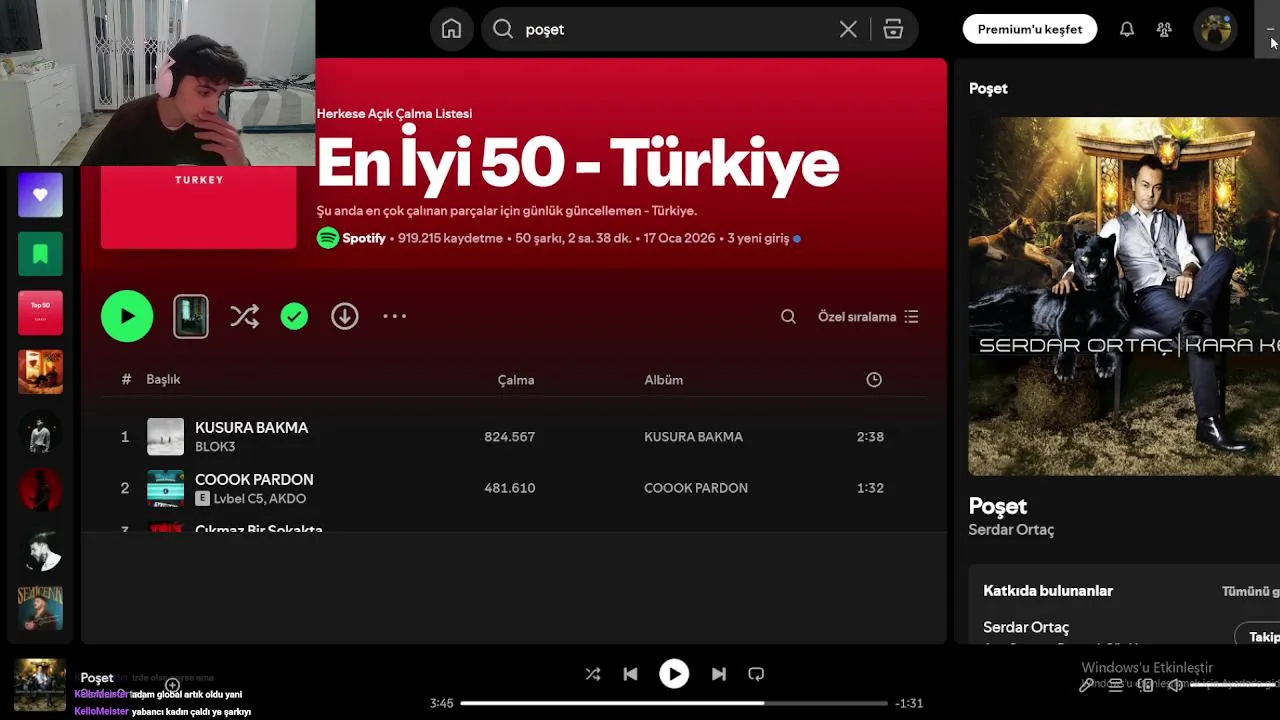
Task: Mute audio with the speaker icon
Action: click(x=1176, y=685)
